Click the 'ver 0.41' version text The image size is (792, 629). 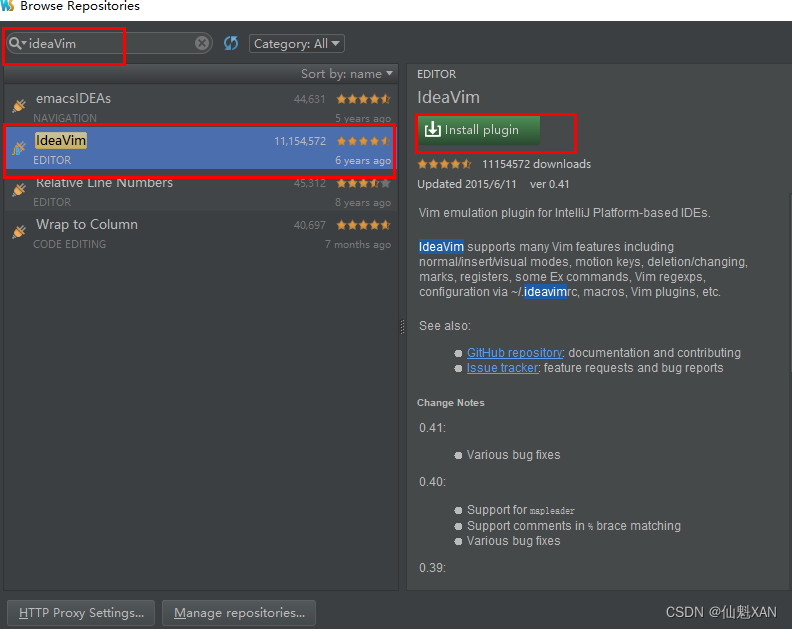[550, 184]
